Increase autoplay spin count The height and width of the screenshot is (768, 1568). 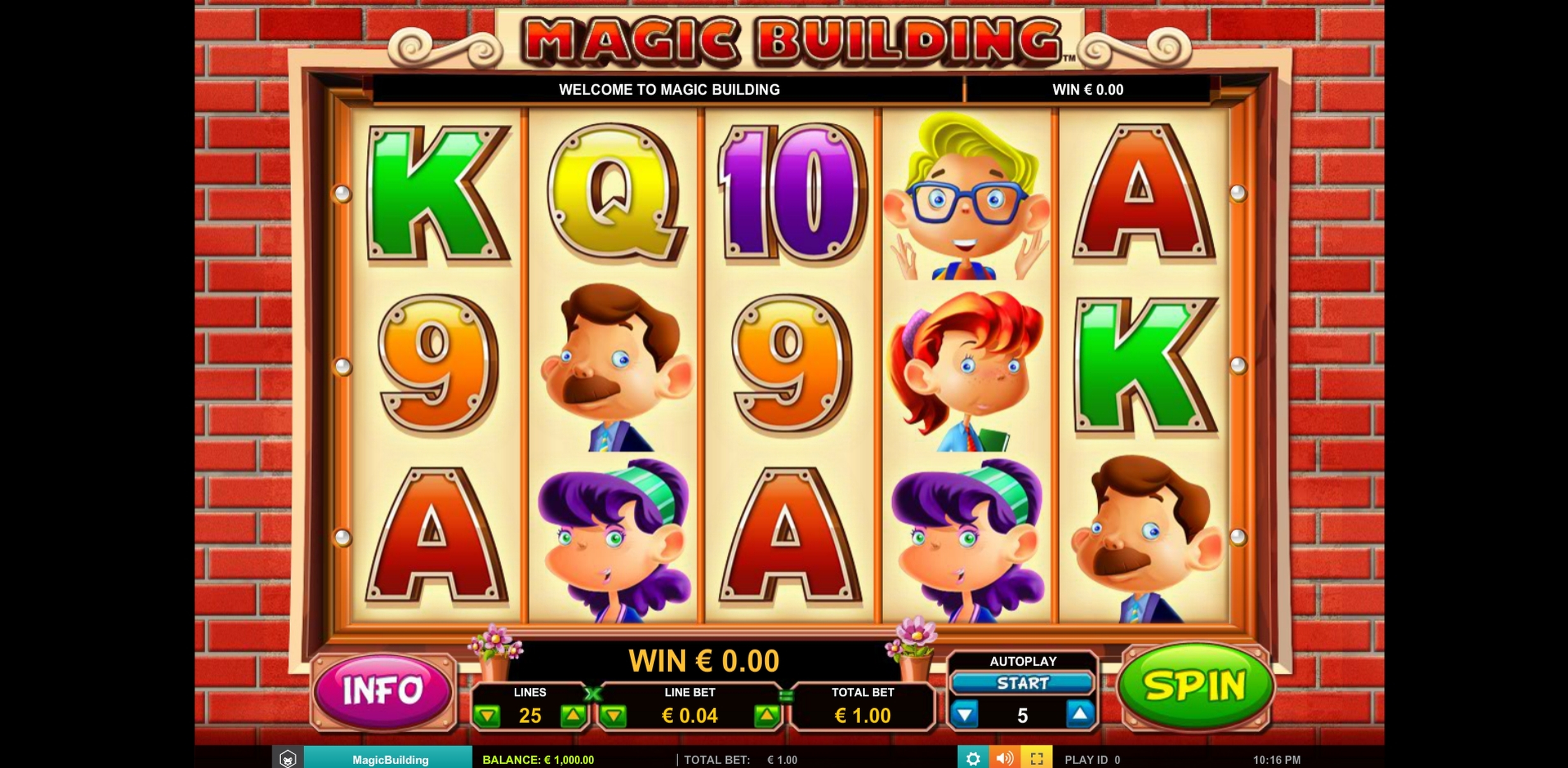(1080, 714)
